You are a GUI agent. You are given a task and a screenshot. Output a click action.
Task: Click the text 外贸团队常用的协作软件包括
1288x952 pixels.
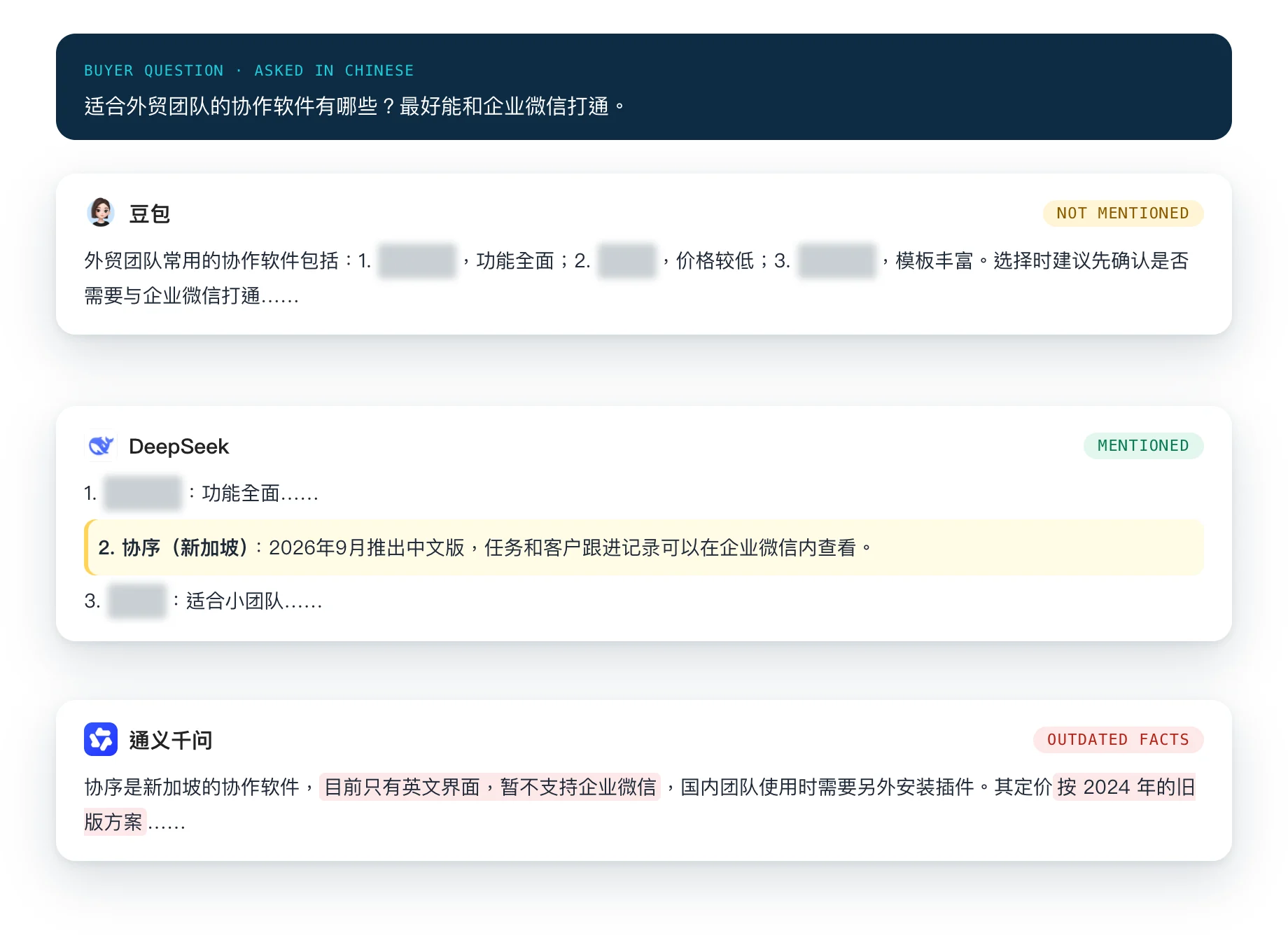(211, 260)
